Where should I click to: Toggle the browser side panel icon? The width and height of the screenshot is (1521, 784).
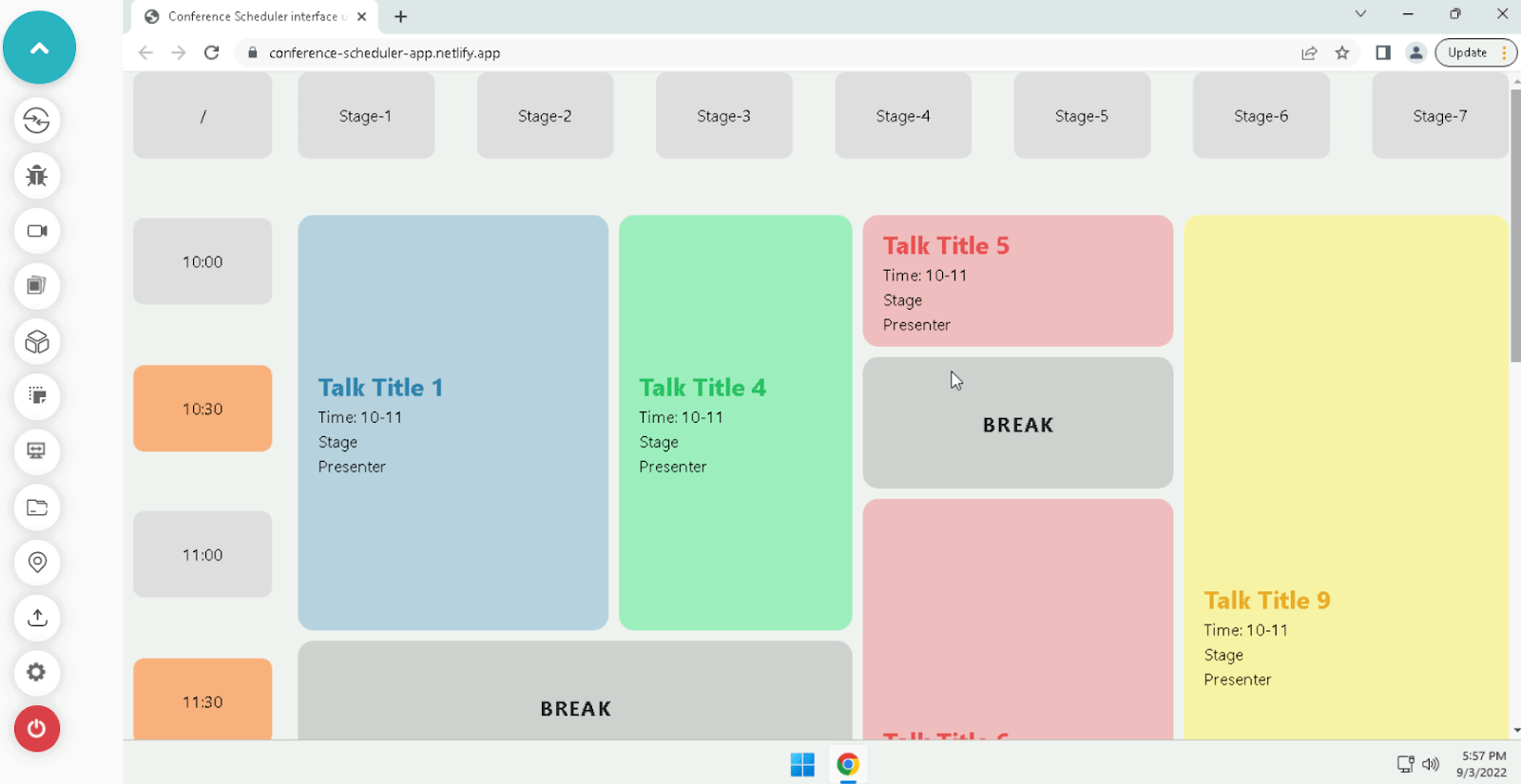click(1383, 53)
